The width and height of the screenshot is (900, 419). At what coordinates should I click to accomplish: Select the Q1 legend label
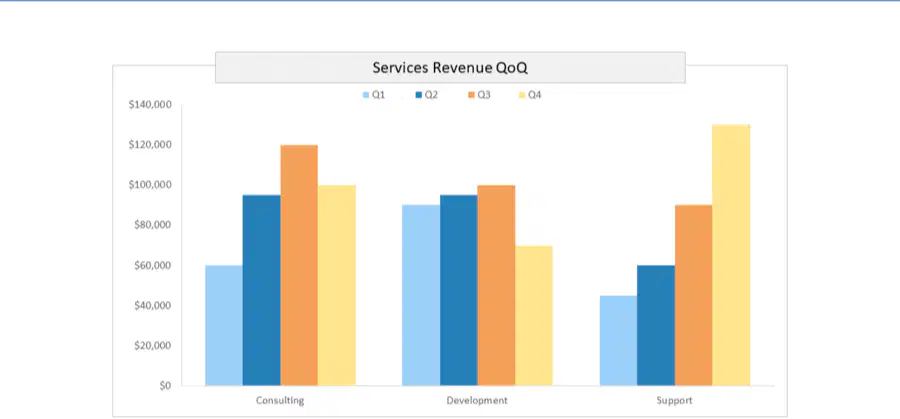tap(378, 95)
